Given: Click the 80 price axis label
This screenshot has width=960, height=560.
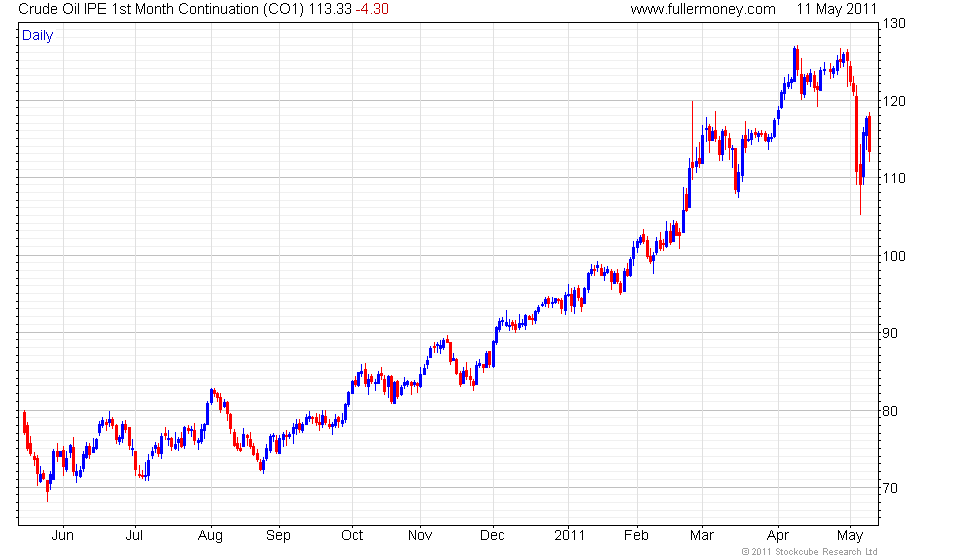Looking at the screenshot, I should point(890,411).
